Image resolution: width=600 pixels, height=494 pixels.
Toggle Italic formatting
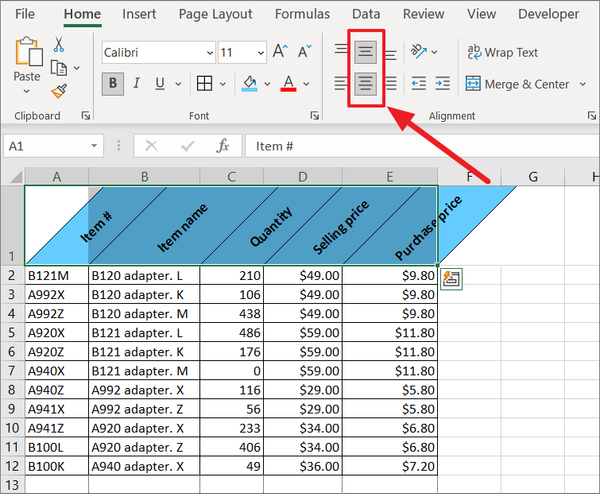[x=136, y=83]
